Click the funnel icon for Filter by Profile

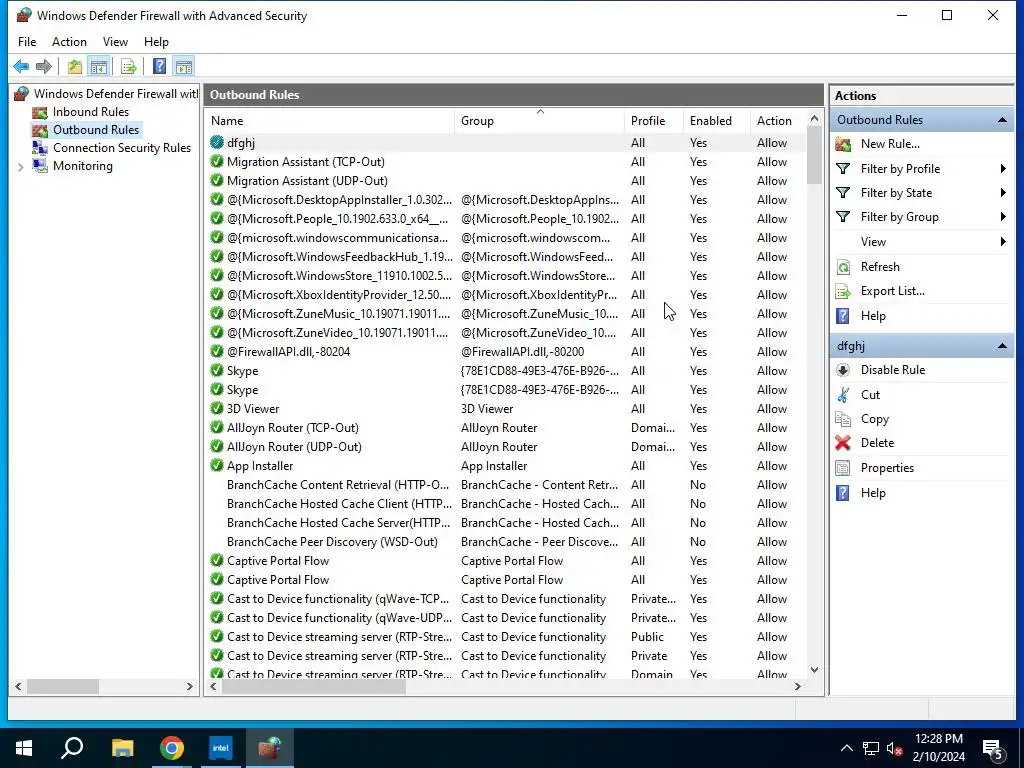click(843, 168)
